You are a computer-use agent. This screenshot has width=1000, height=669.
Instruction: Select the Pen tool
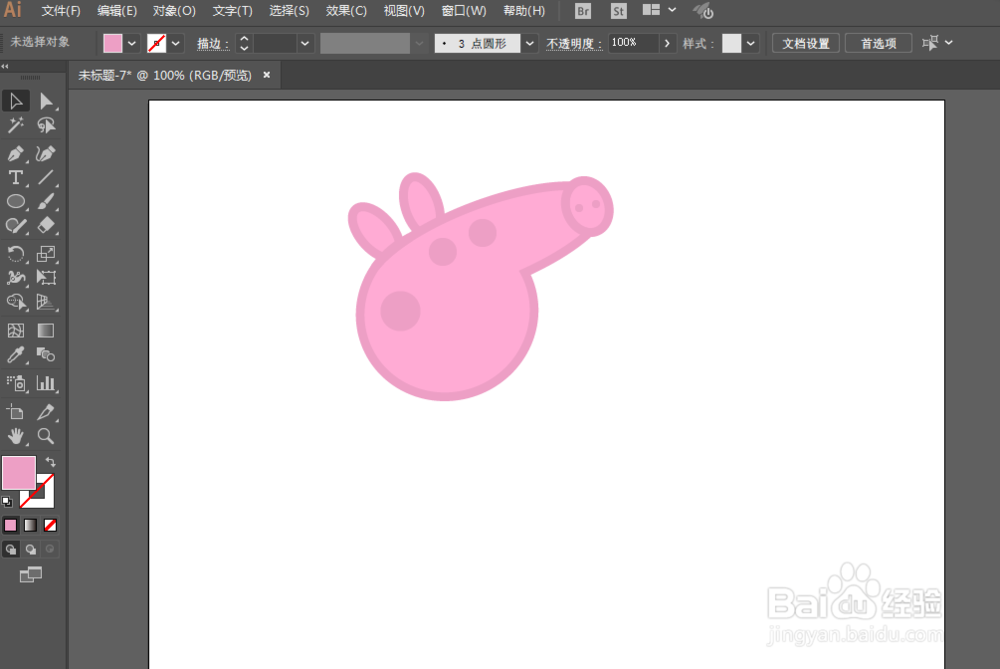[x=15, y=153]
